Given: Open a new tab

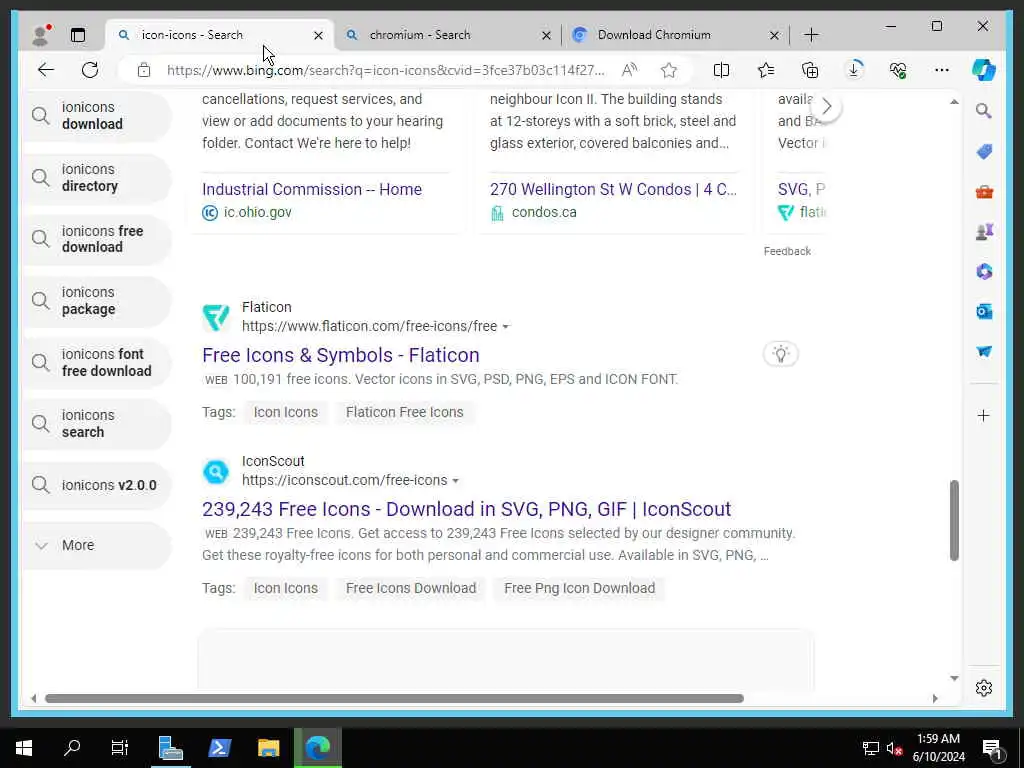Looking at the screenshot, I should click(811, 35).
